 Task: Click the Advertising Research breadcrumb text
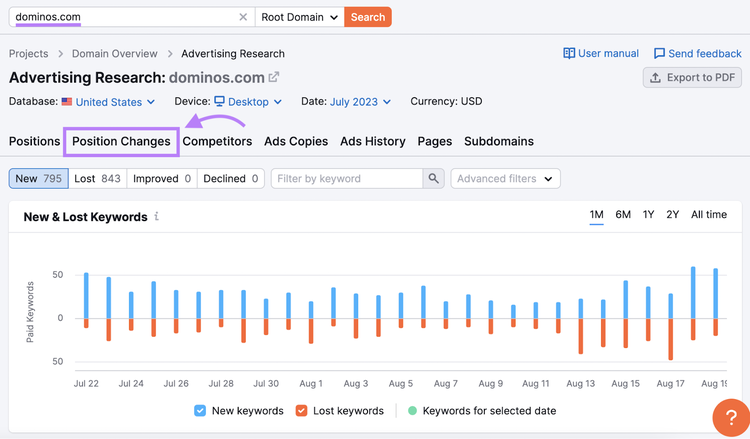point(233,54)
